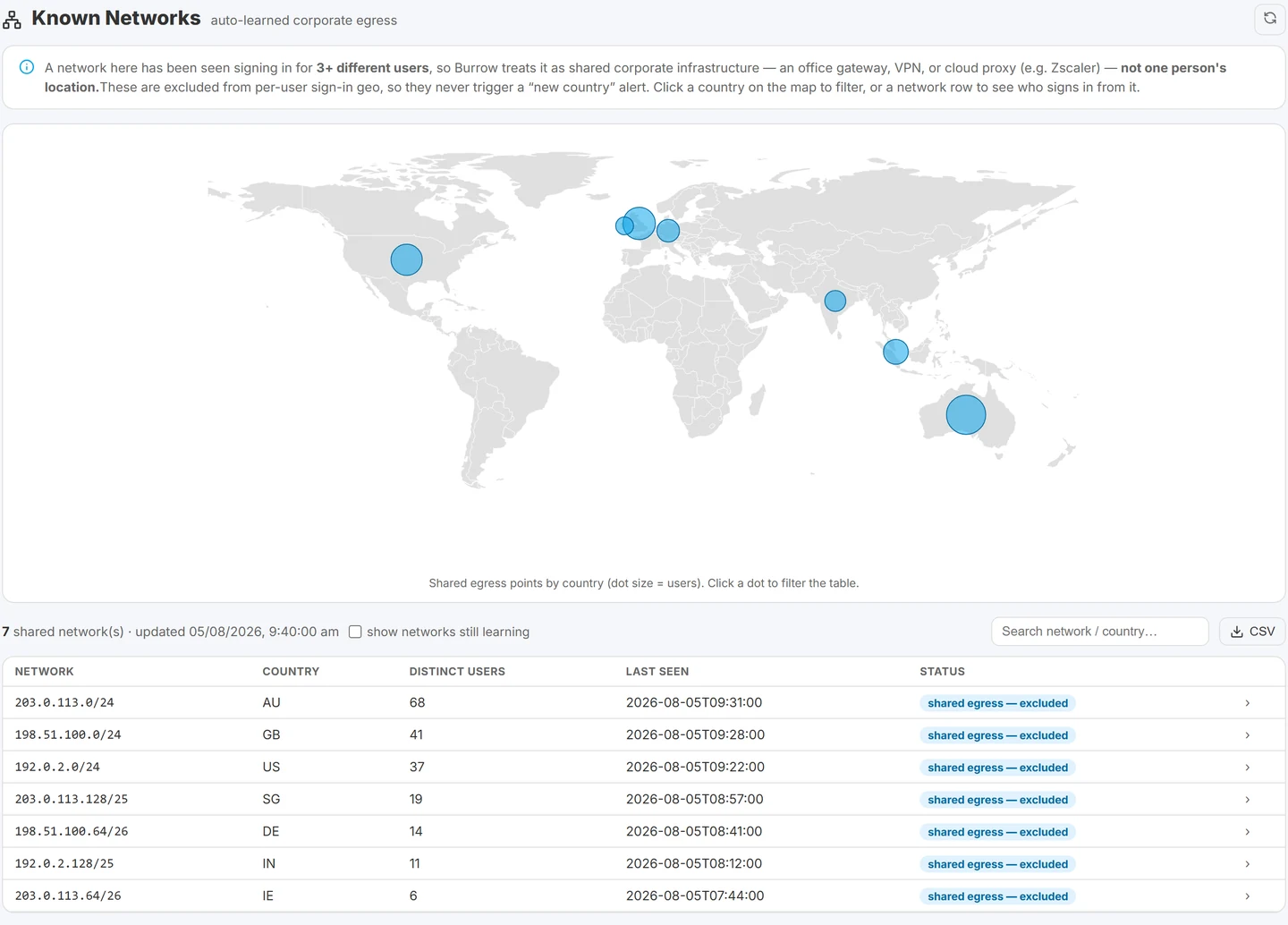The image size is (1288, 925).
Task: Expand the 198.51.100.0/24 row chevron
Action: (x=1247, y=735)
